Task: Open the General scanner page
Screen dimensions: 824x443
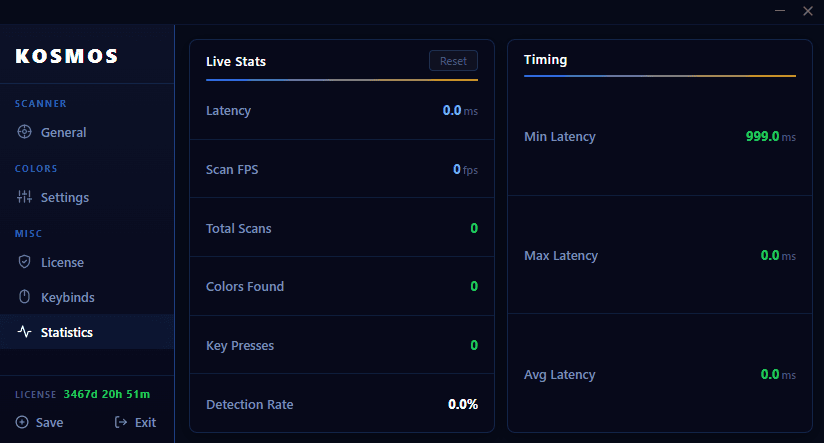Action: coord(63,132)
